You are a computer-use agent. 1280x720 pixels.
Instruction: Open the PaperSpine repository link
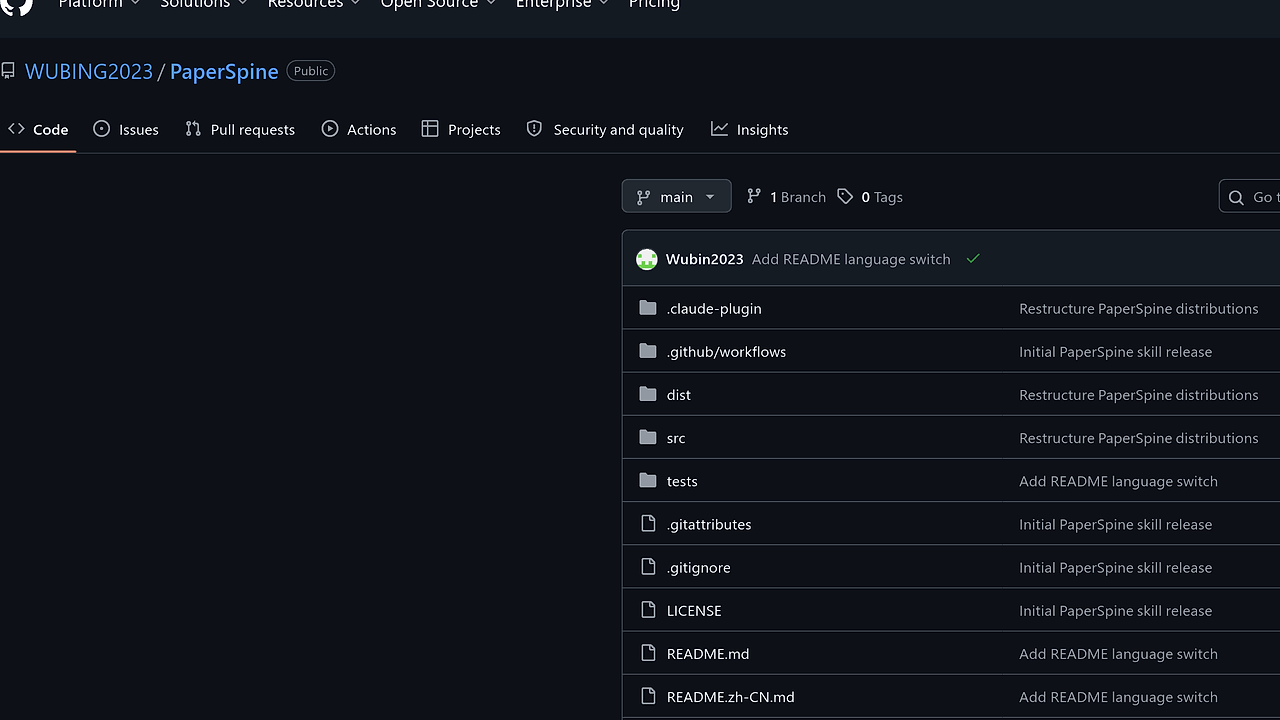pyautogui.click(x=224, y=71)
